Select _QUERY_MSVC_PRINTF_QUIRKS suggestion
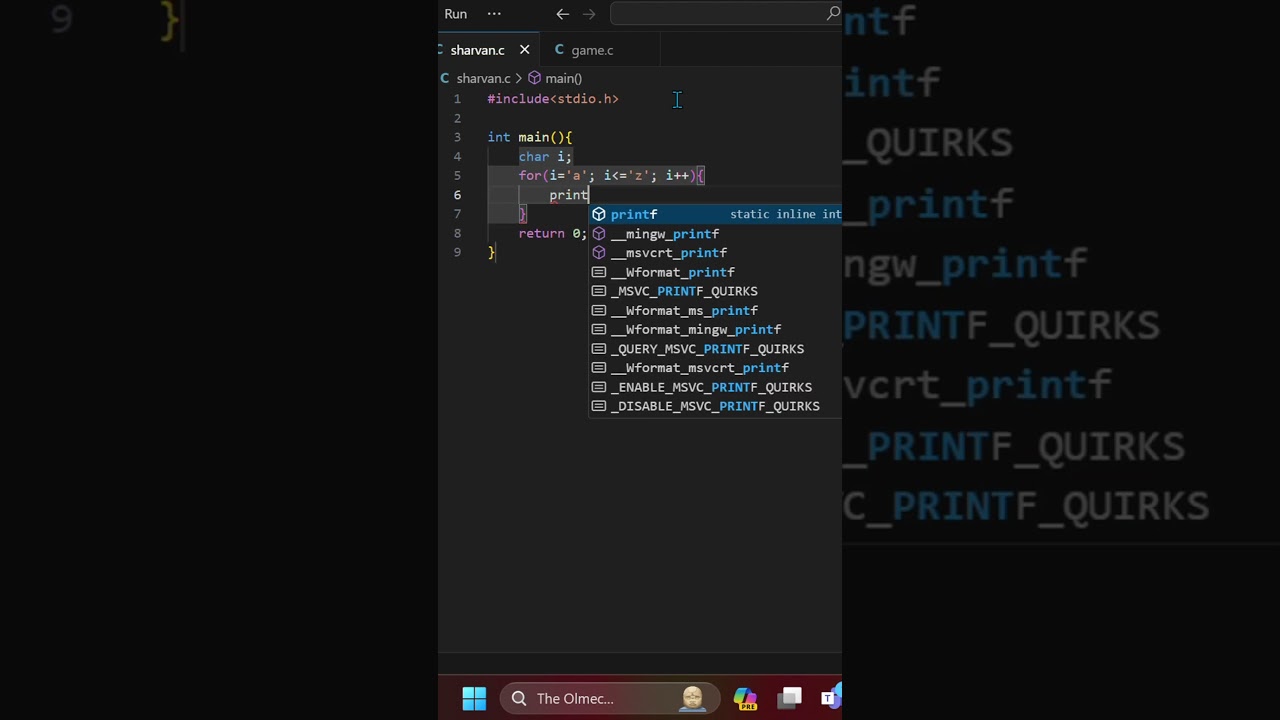1280x720 pixels. point(715,349)
